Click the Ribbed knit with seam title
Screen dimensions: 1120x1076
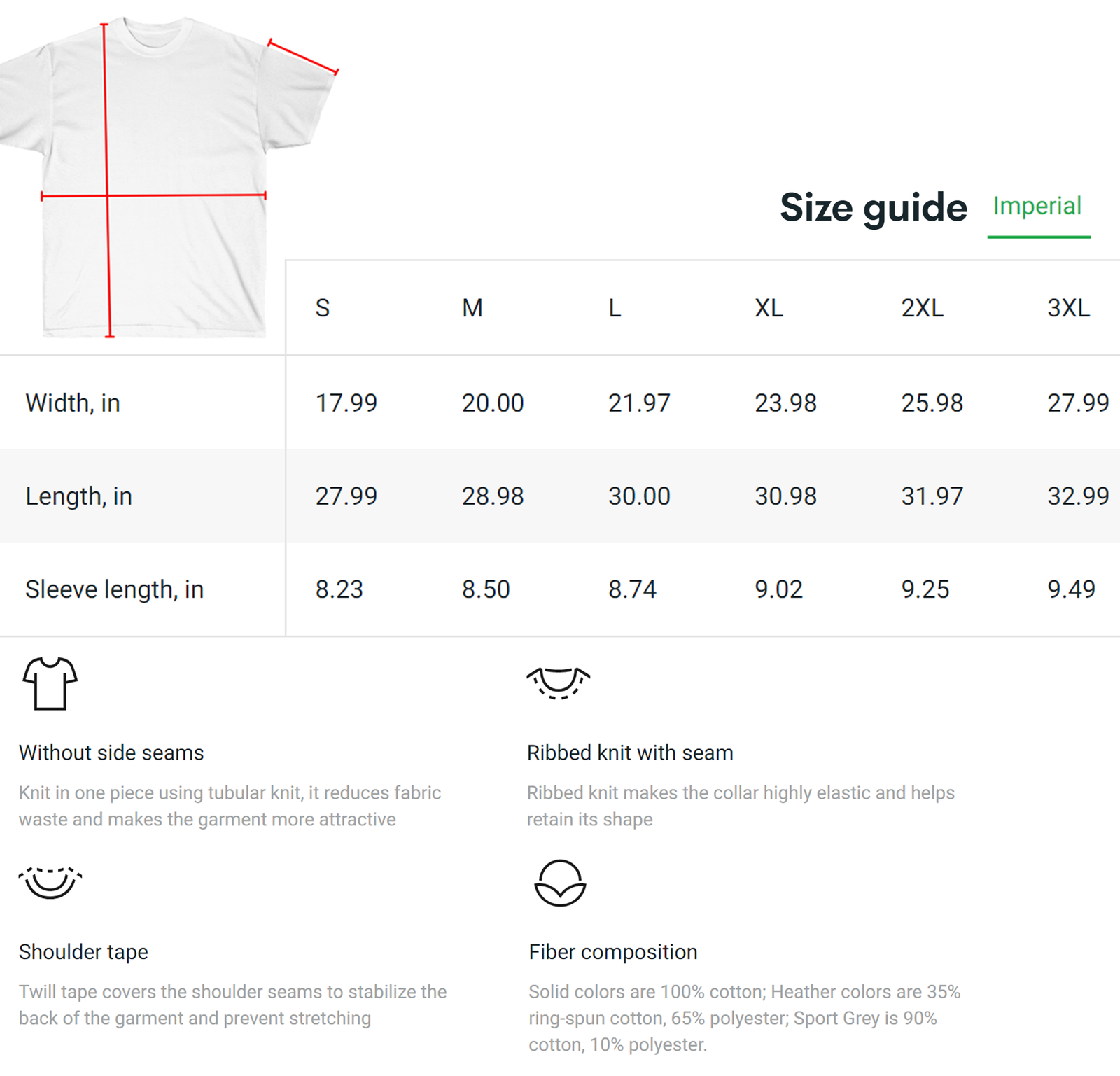pyautogui.click(x=630, y=753)
